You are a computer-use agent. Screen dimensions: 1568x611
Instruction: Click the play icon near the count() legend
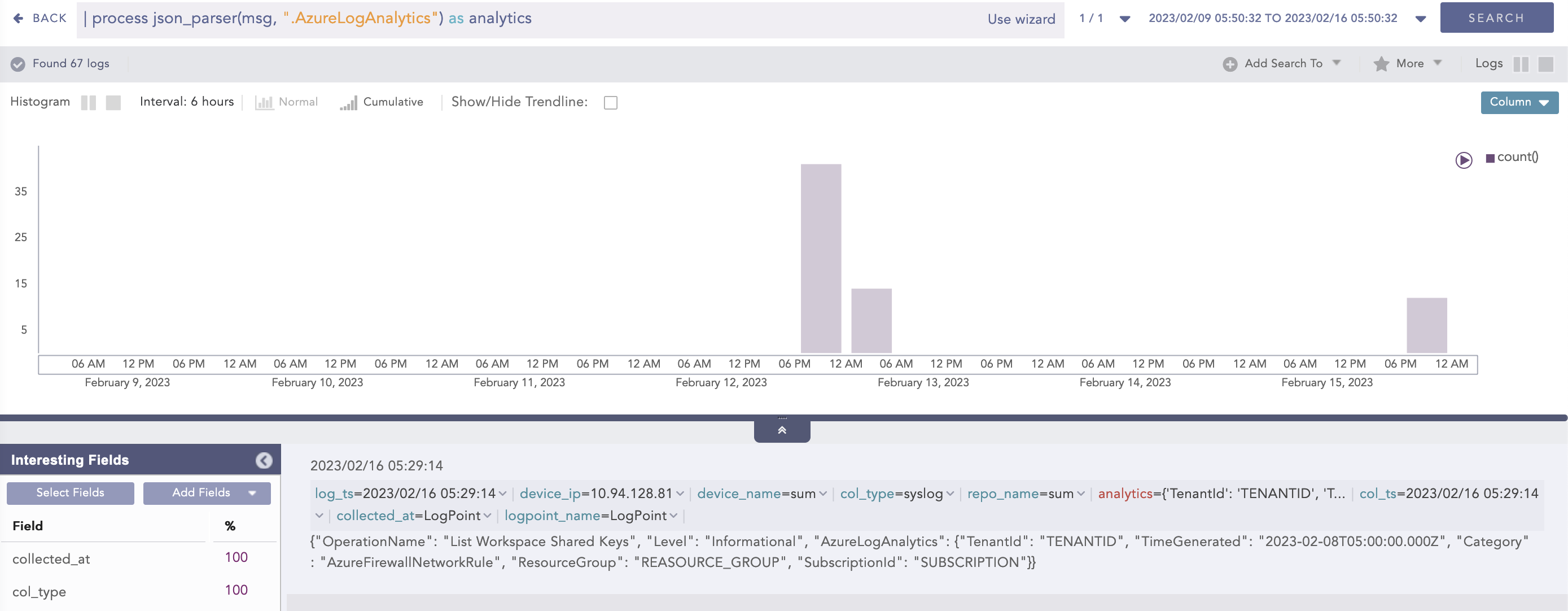coord(1465,160)
